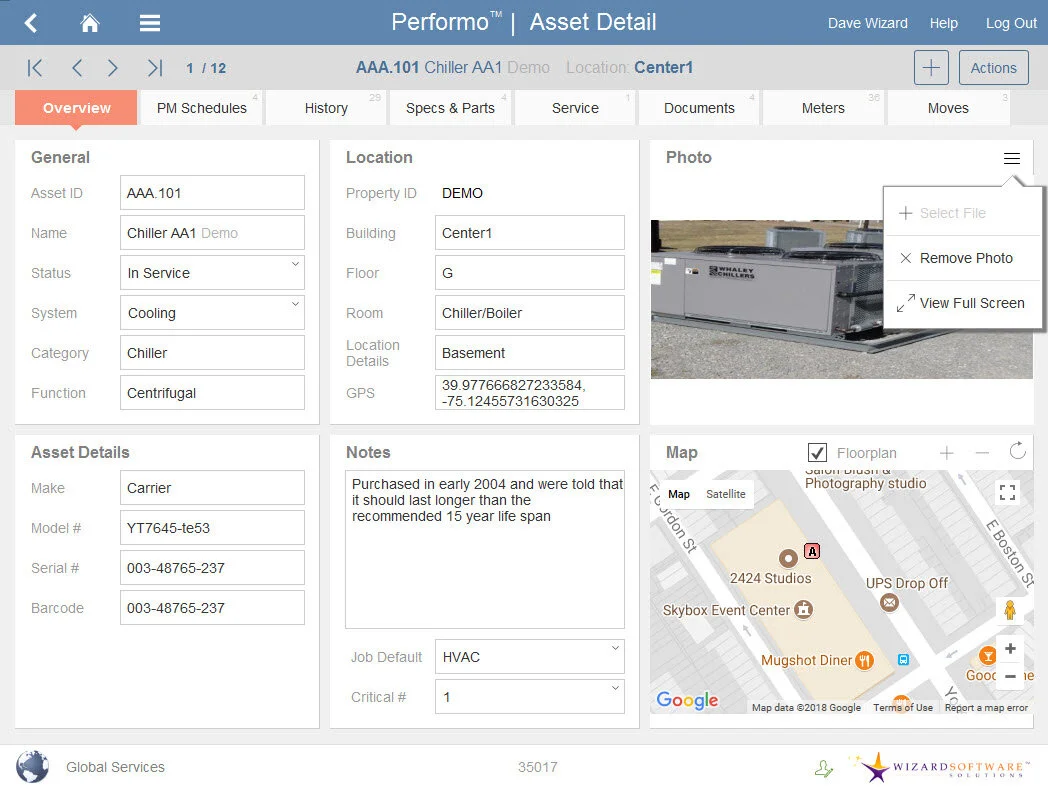The image size is (1048, 789).
Task: Click the Actions button
Action: (993, 68)
